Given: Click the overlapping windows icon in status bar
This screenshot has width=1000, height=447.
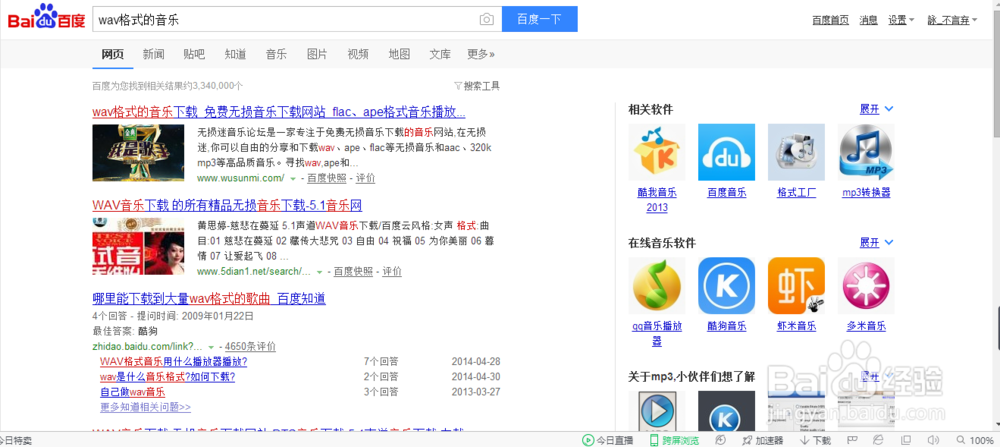Looking at the screenshot, I should 906,440.
